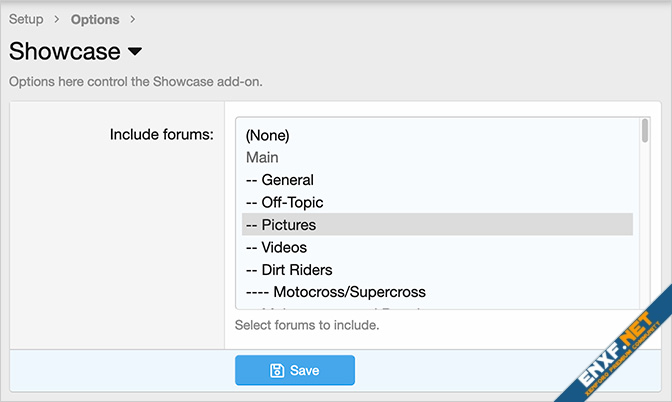Click the floppy disk icon on Save
The height and width of the screenshot is (402, 672).
pos(277,371)
